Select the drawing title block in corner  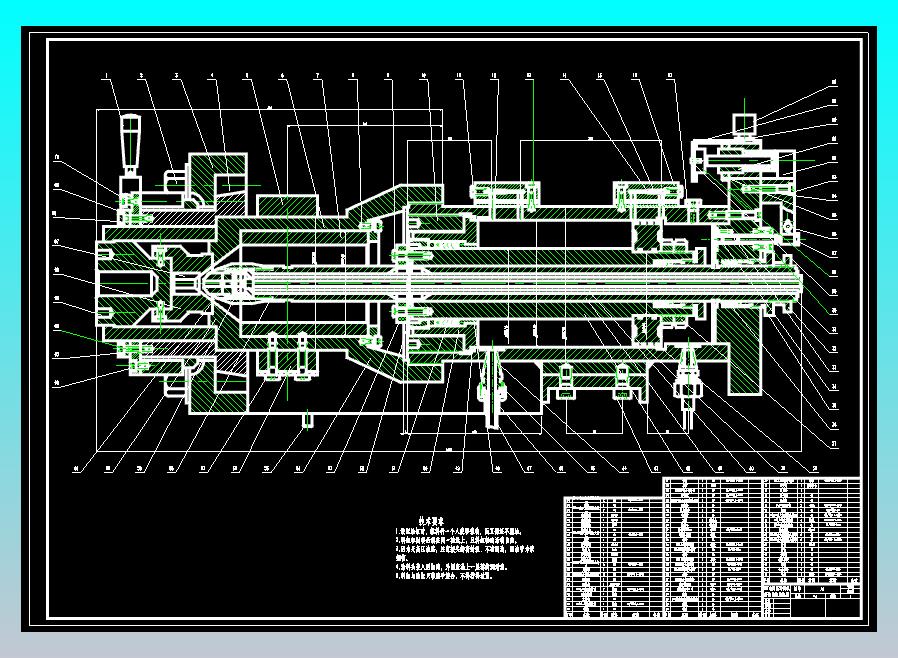tap(812, 600)
